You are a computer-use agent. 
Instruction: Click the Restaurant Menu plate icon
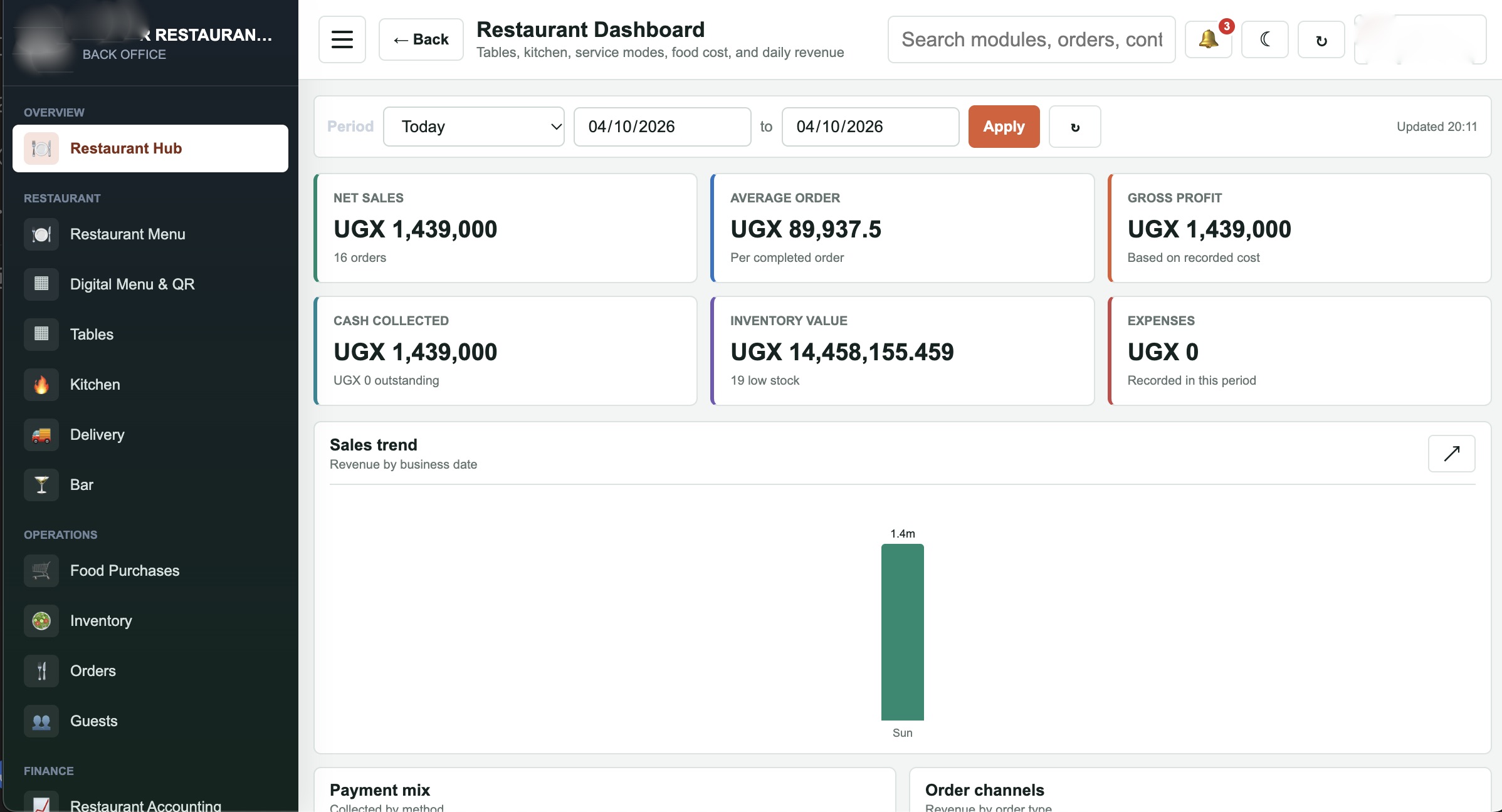(41, 234)
